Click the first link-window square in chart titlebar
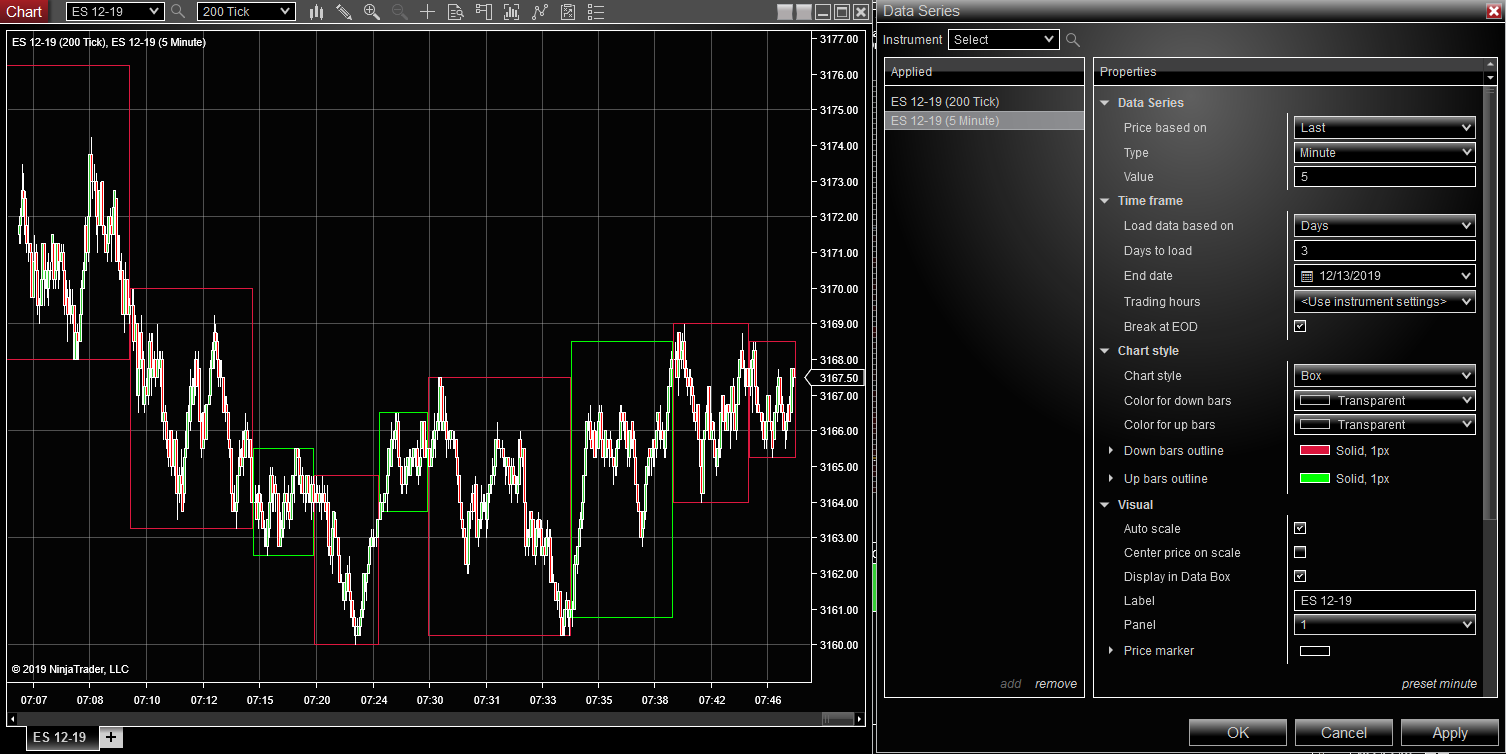The image size is (1506, 754). (785, 12)
